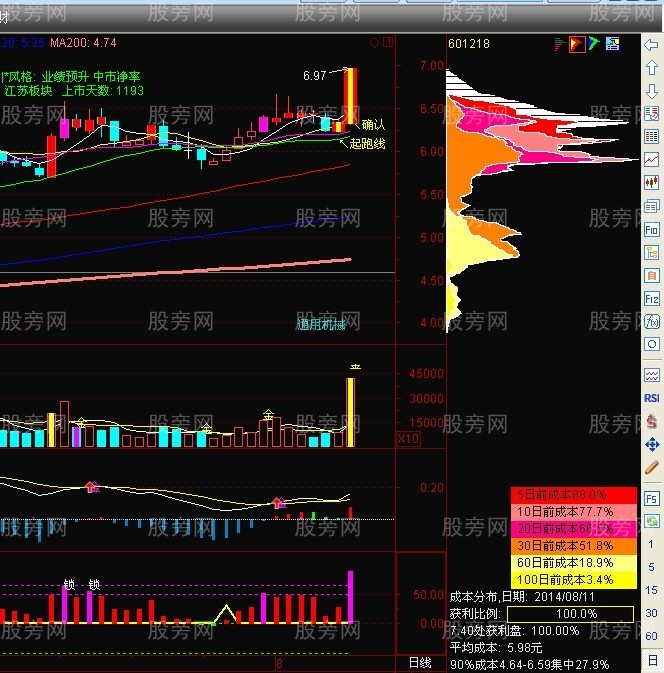
Task: Open the wavy indicator lines icon
Action: point(652,376)
